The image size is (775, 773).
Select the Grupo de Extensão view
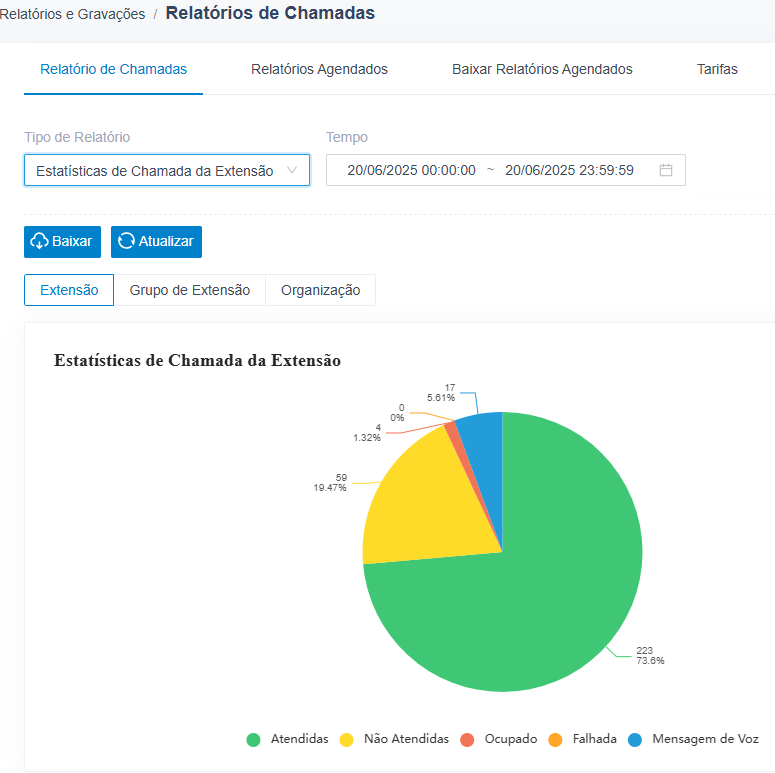[x=189, y=290]
